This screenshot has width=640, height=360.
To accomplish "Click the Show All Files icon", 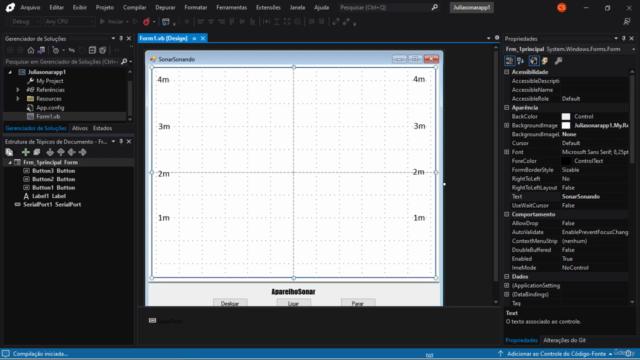I will (x=102, y=50).
